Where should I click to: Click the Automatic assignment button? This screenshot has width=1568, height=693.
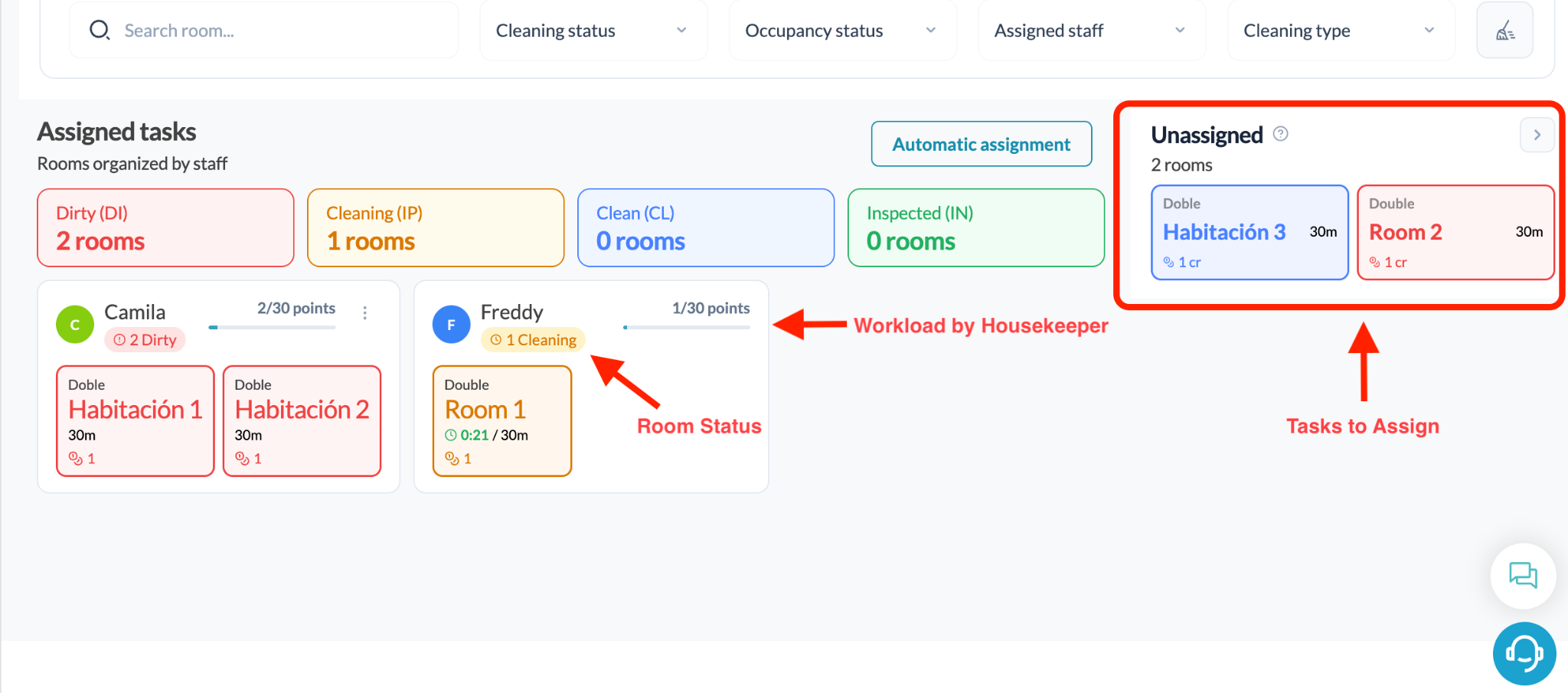point(982,144)
